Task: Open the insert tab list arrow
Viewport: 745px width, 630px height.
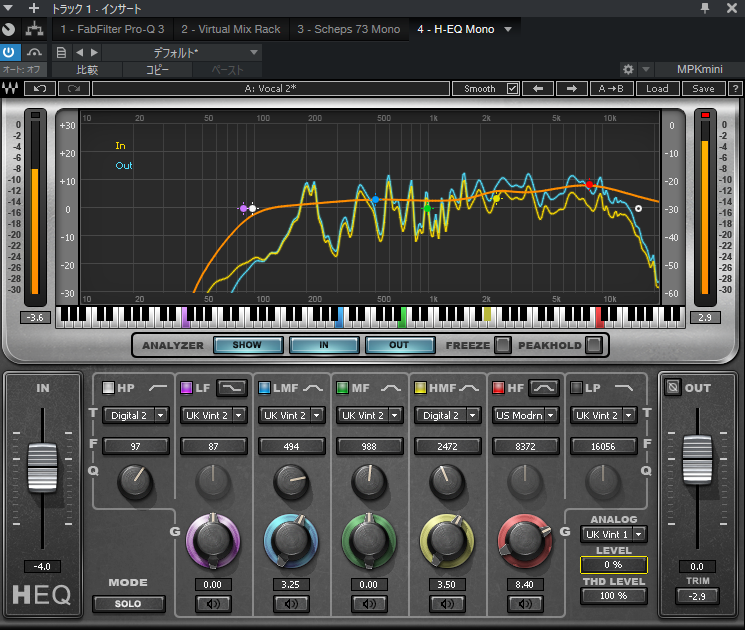Action: 508,29
